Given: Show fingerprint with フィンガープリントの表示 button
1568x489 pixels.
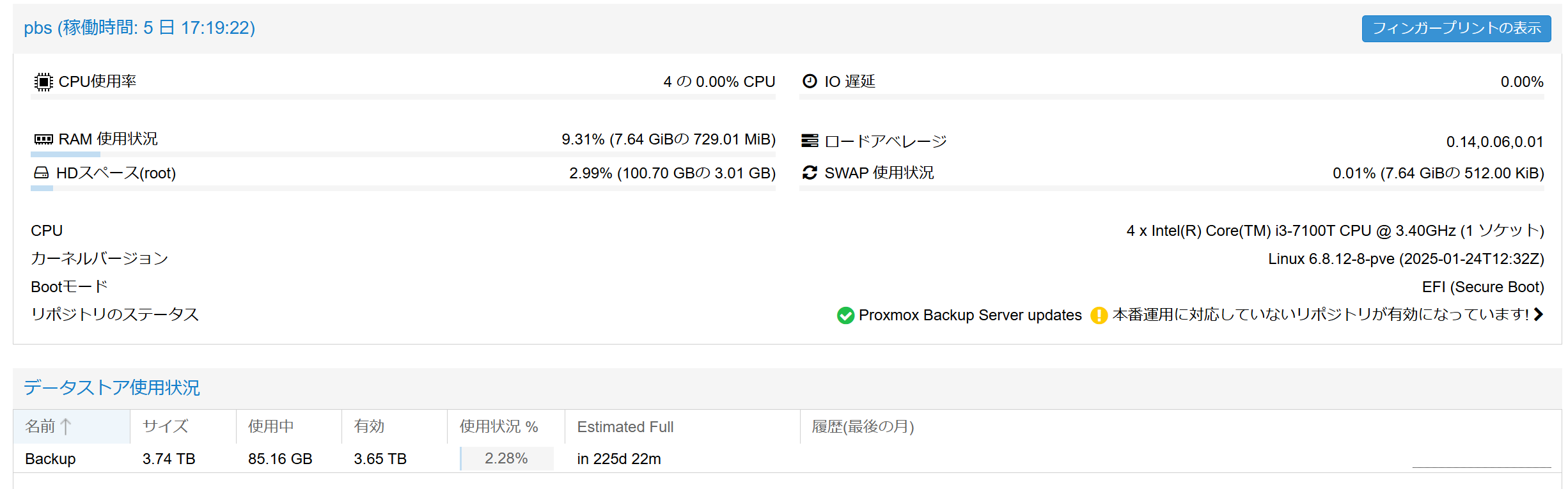Looking at the screenshot, I should [x=1456, y=29].
